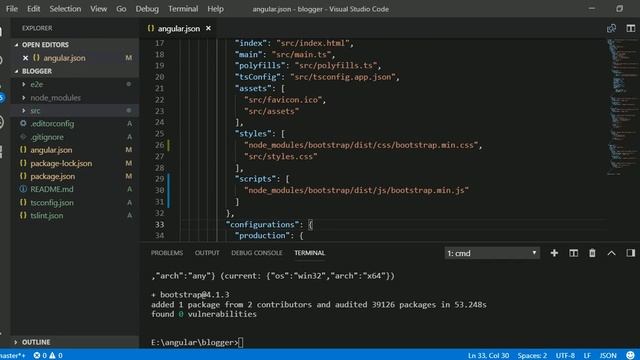Close angular.json in Open Editors list
This screenshot has width=640, height=360.
pyautogui.click(x=25, y=58)
